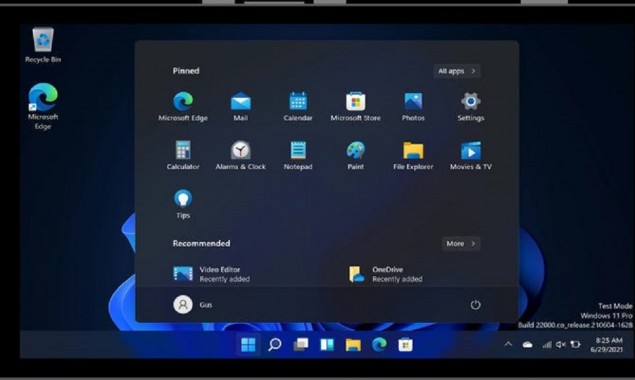Select the Microsoft Edge desktop shortcut
Image resolution: width=635 pixels, height=380 pixels.
(x=43, y=107)
